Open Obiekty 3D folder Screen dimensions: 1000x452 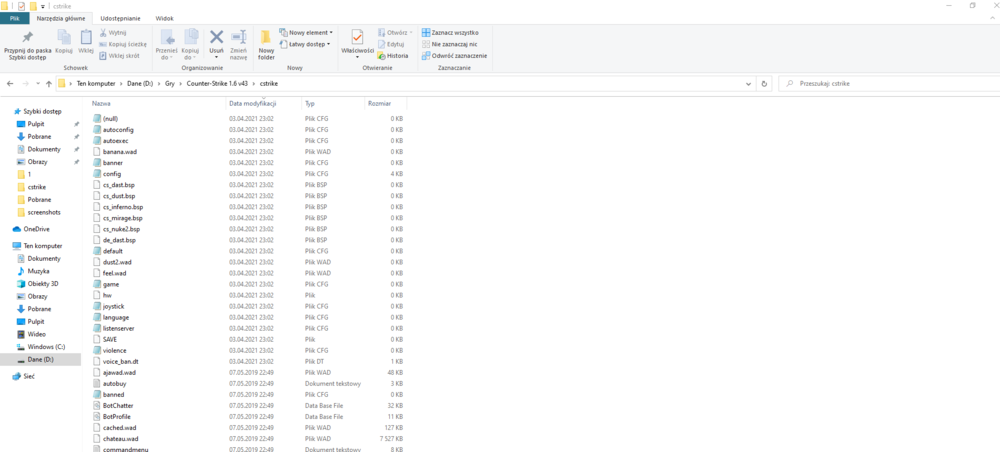41,284
